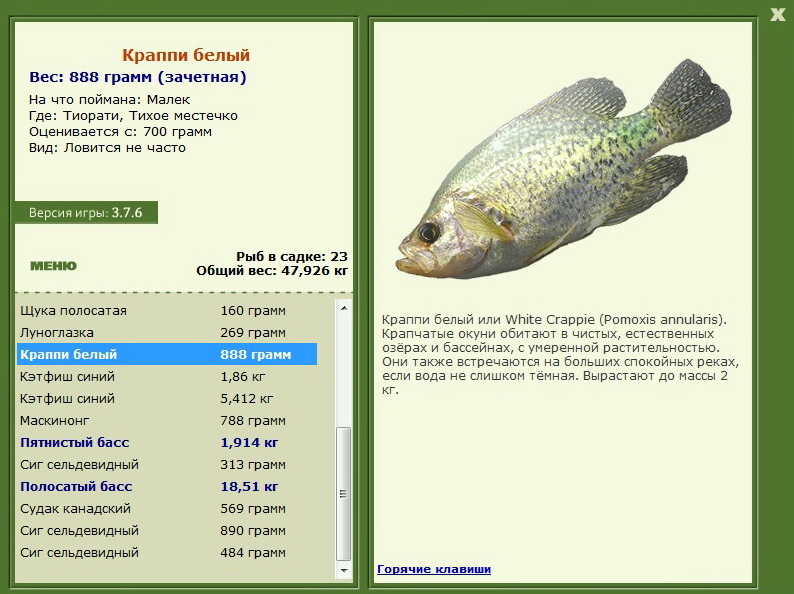Click scrollbar up arrow in fish list
The image size is (794, 594).
[x=344, y=308]
